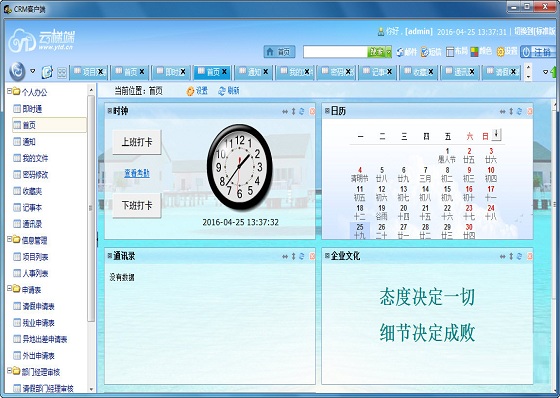The width and height of the screenshot is (560, 398).
Task: Open the 颜色 color theme swatch
Action: click(475, 52)
